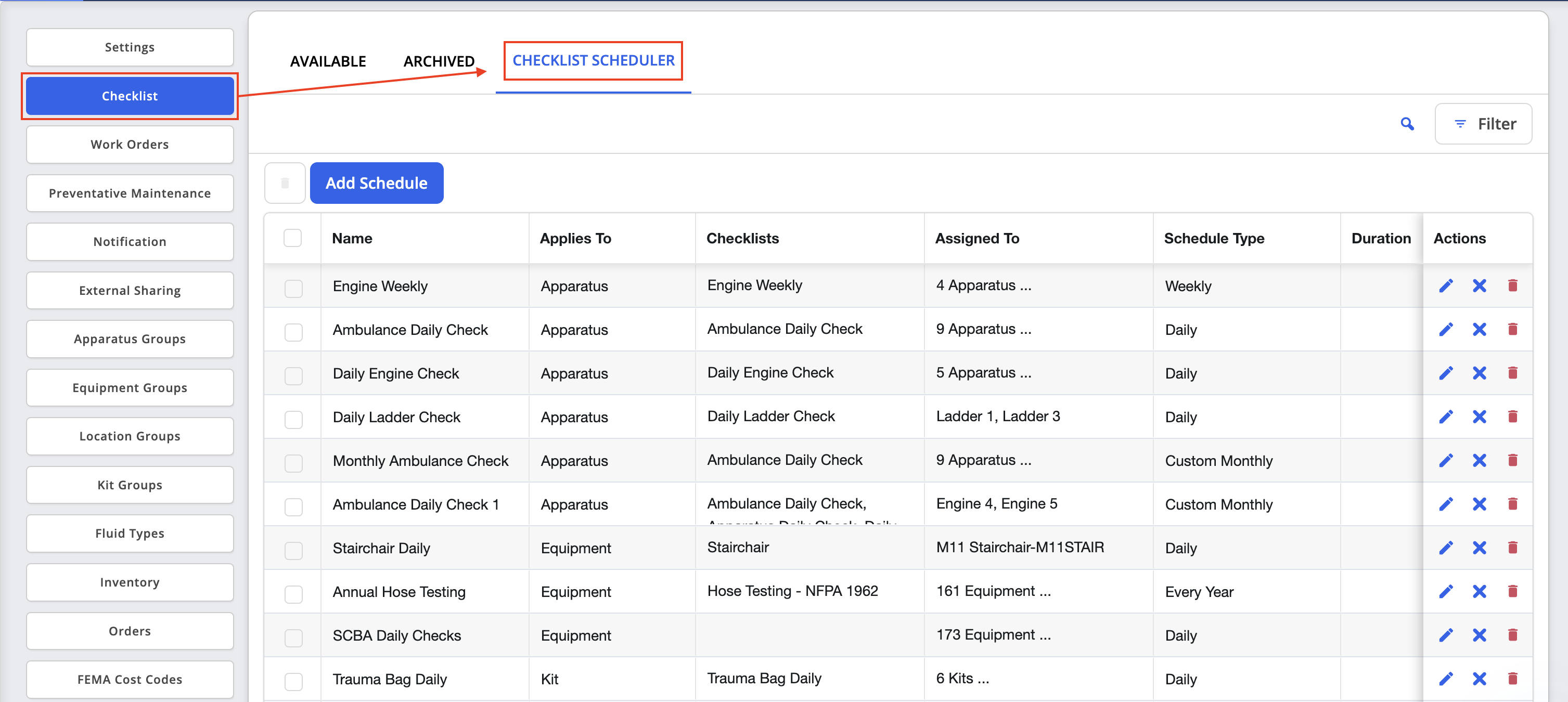Viewport: 1568px width, 702px height.
Task: Open Orders section in sidebar
Action: [x=130, y=631]
